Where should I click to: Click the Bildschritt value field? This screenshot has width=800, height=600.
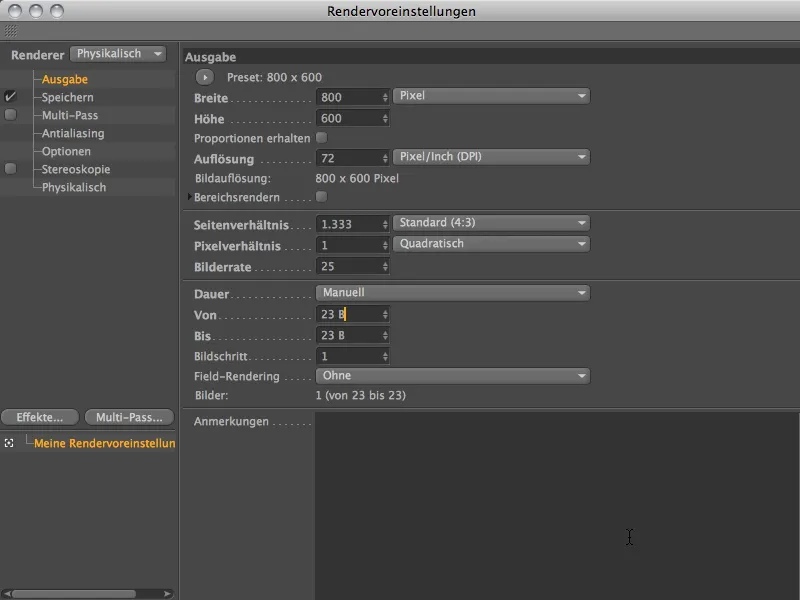(x=348, y=356)
